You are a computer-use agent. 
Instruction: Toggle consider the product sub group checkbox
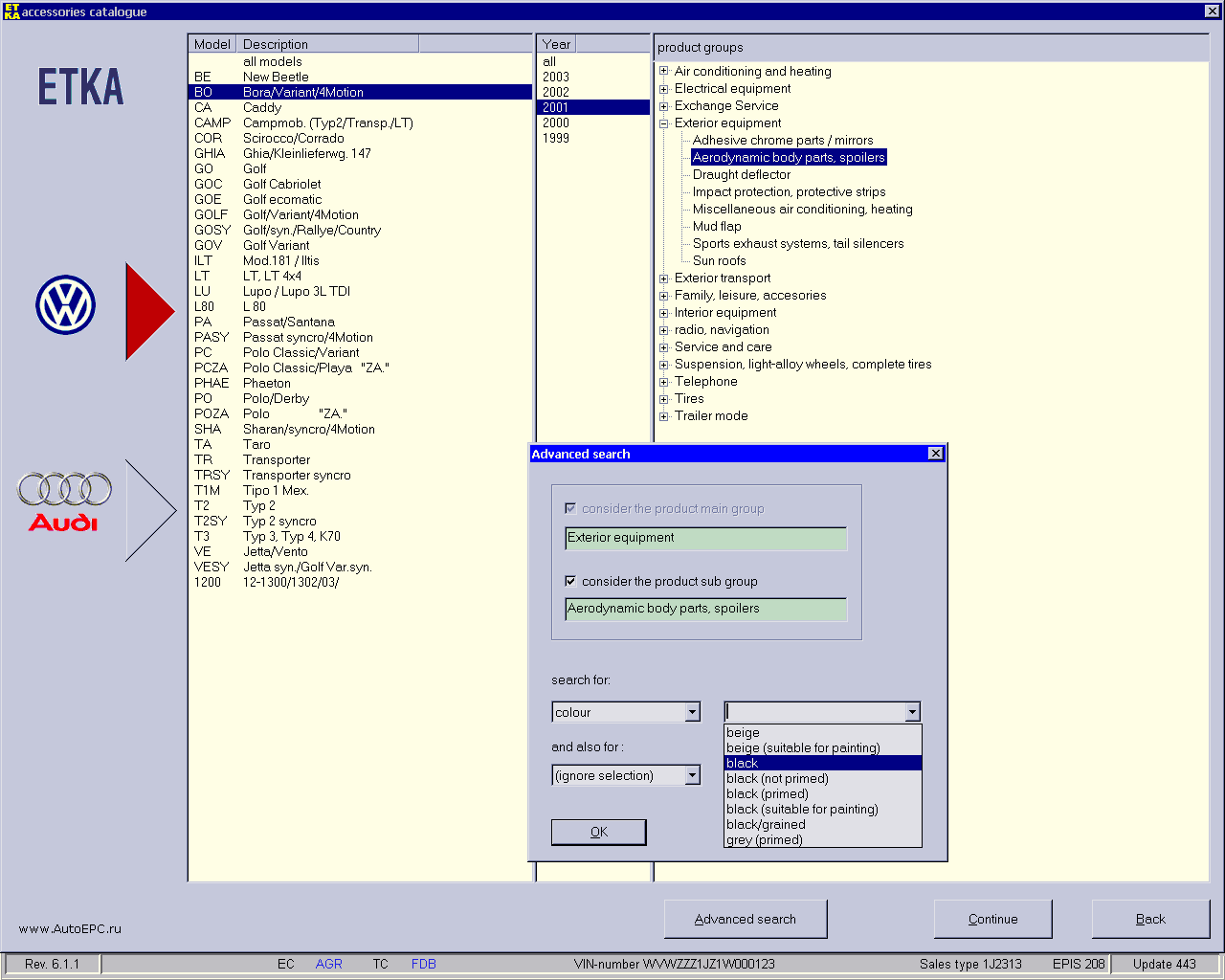pyautogui.click(x=570, y=581)
